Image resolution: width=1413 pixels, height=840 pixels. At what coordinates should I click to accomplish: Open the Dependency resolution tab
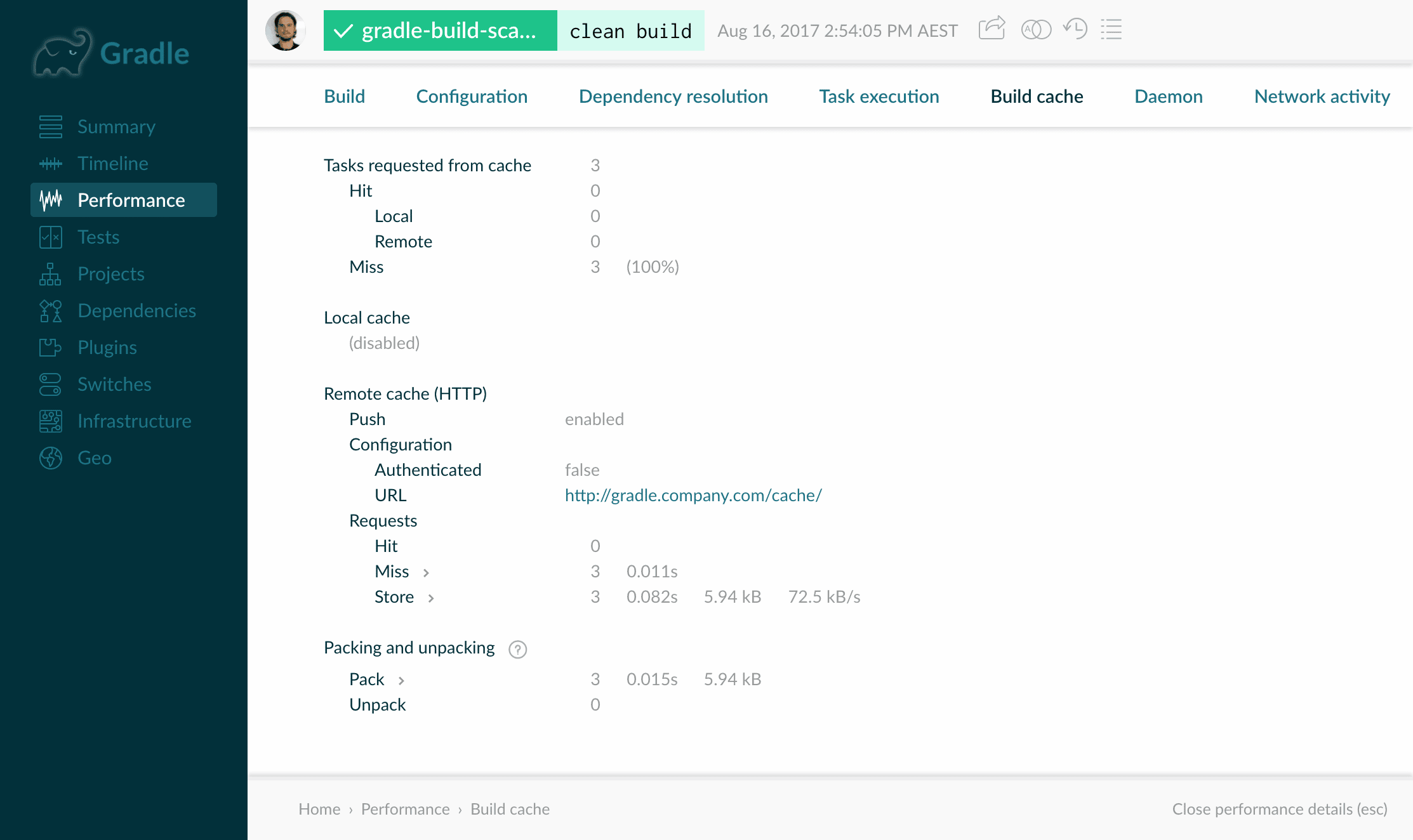(673, 96)
